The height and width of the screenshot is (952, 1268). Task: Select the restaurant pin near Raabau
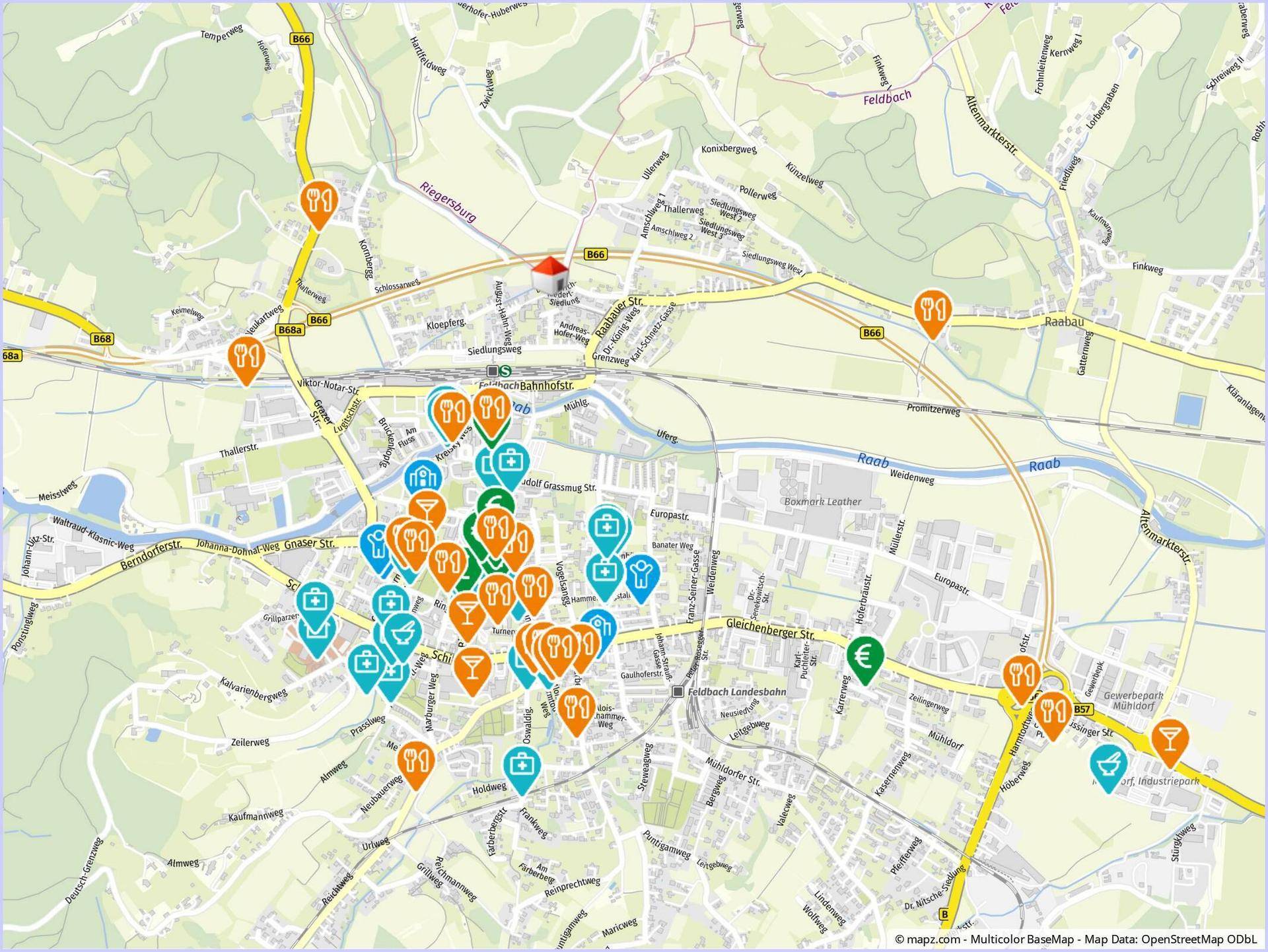tap(932, 310)
